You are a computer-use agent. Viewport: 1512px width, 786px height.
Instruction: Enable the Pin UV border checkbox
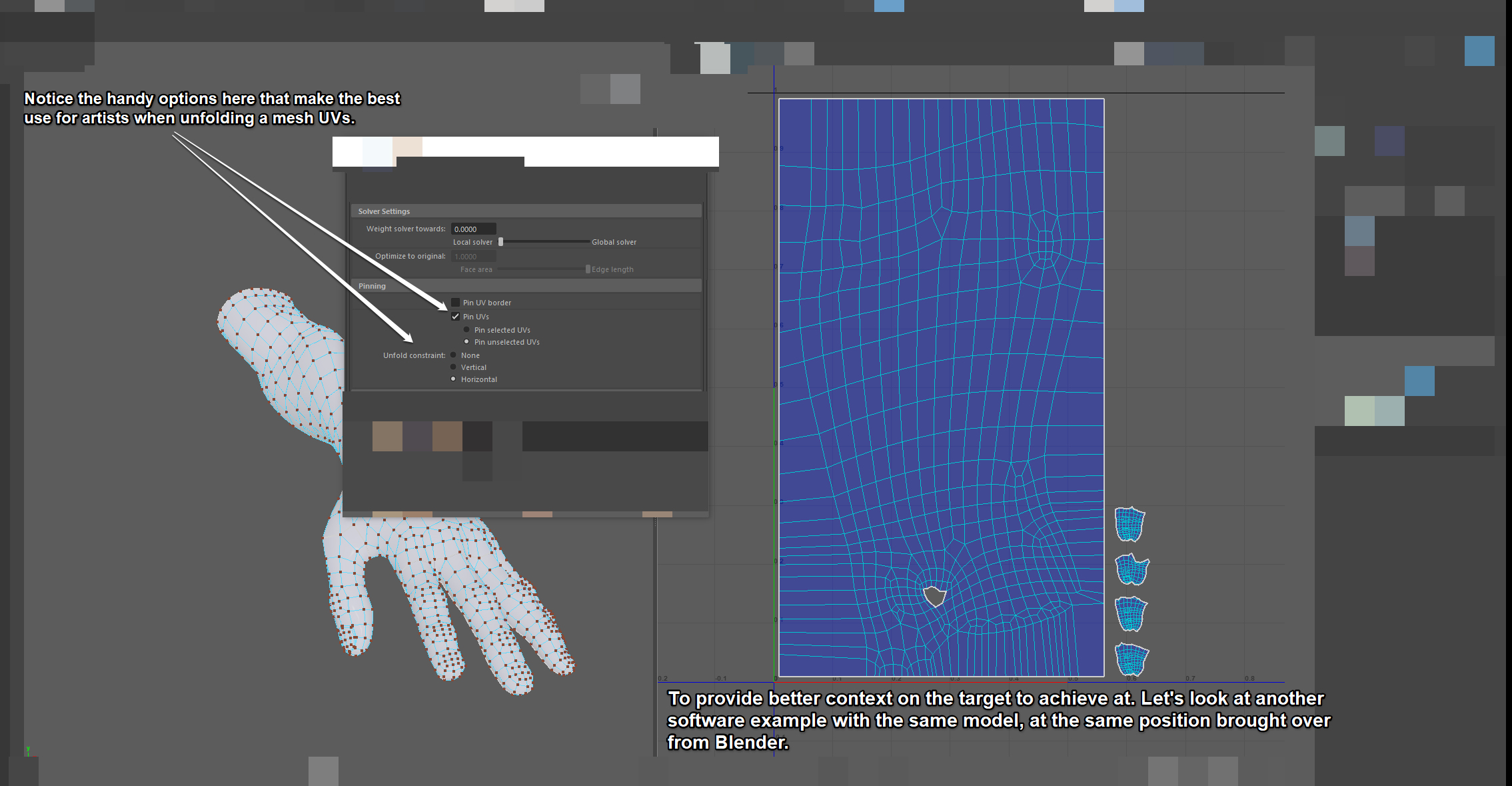click(x=455, y=303)
